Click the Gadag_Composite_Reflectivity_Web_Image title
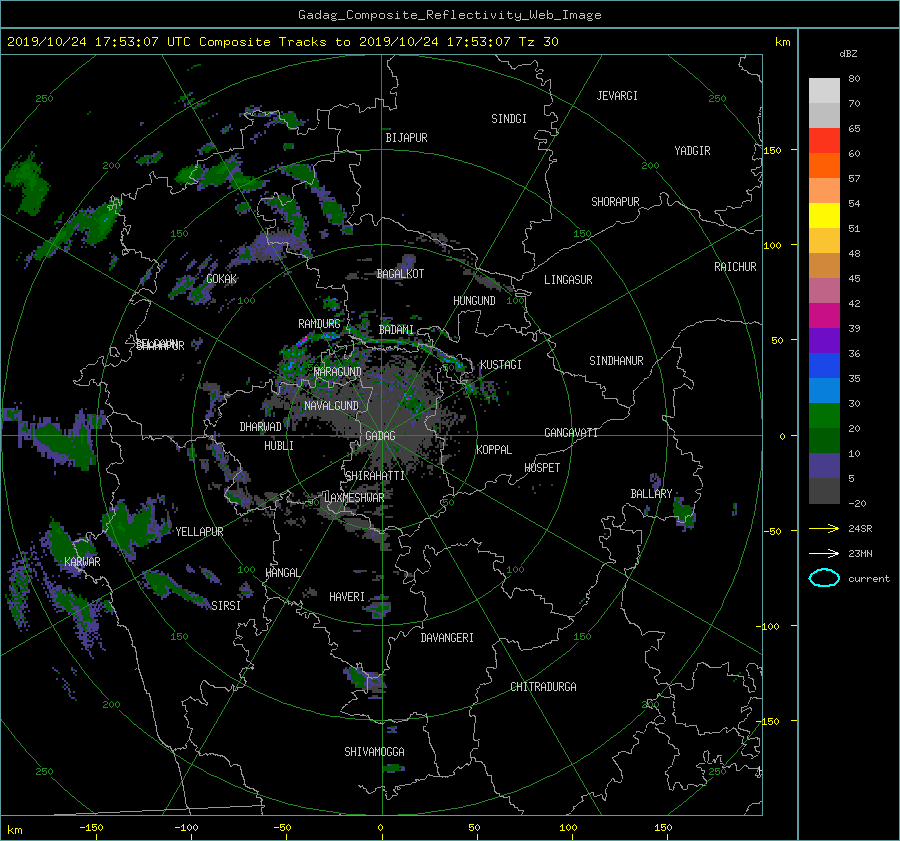The height and width of the screenshot is (841, 900). (449, 15)
